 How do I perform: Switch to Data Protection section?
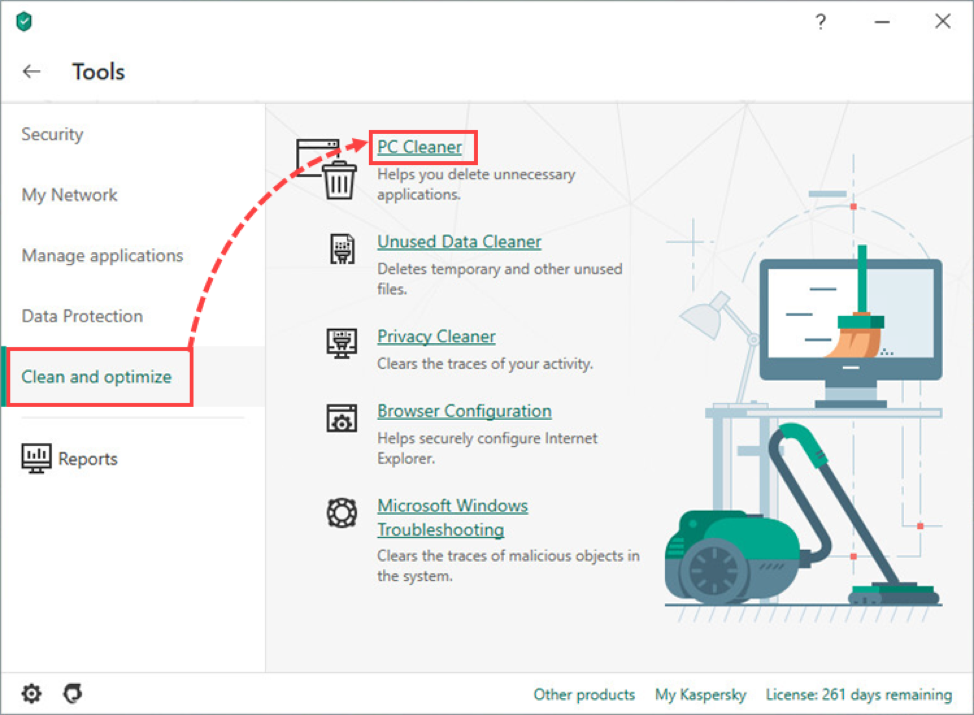pos(82,316)
